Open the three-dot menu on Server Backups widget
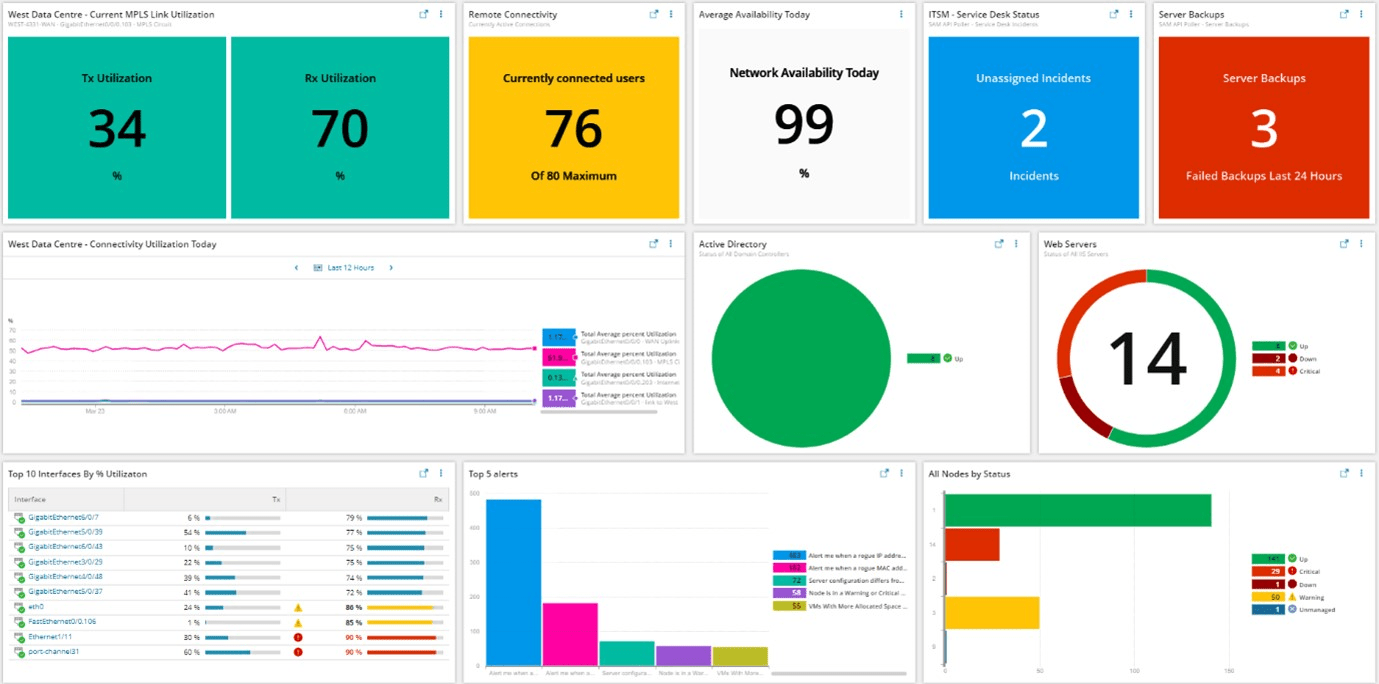The image size is (1379, 684). tap(1359, 14)
